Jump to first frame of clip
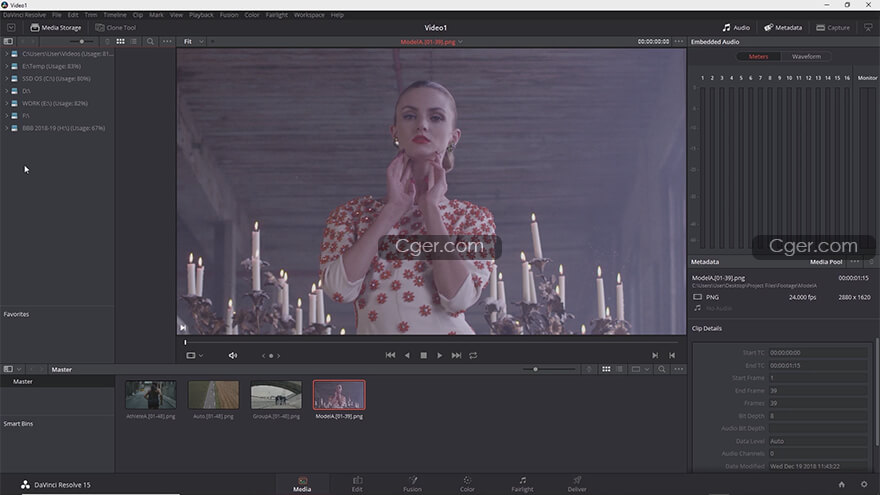This screenshot has height=495, width=880. pos(390,355)
